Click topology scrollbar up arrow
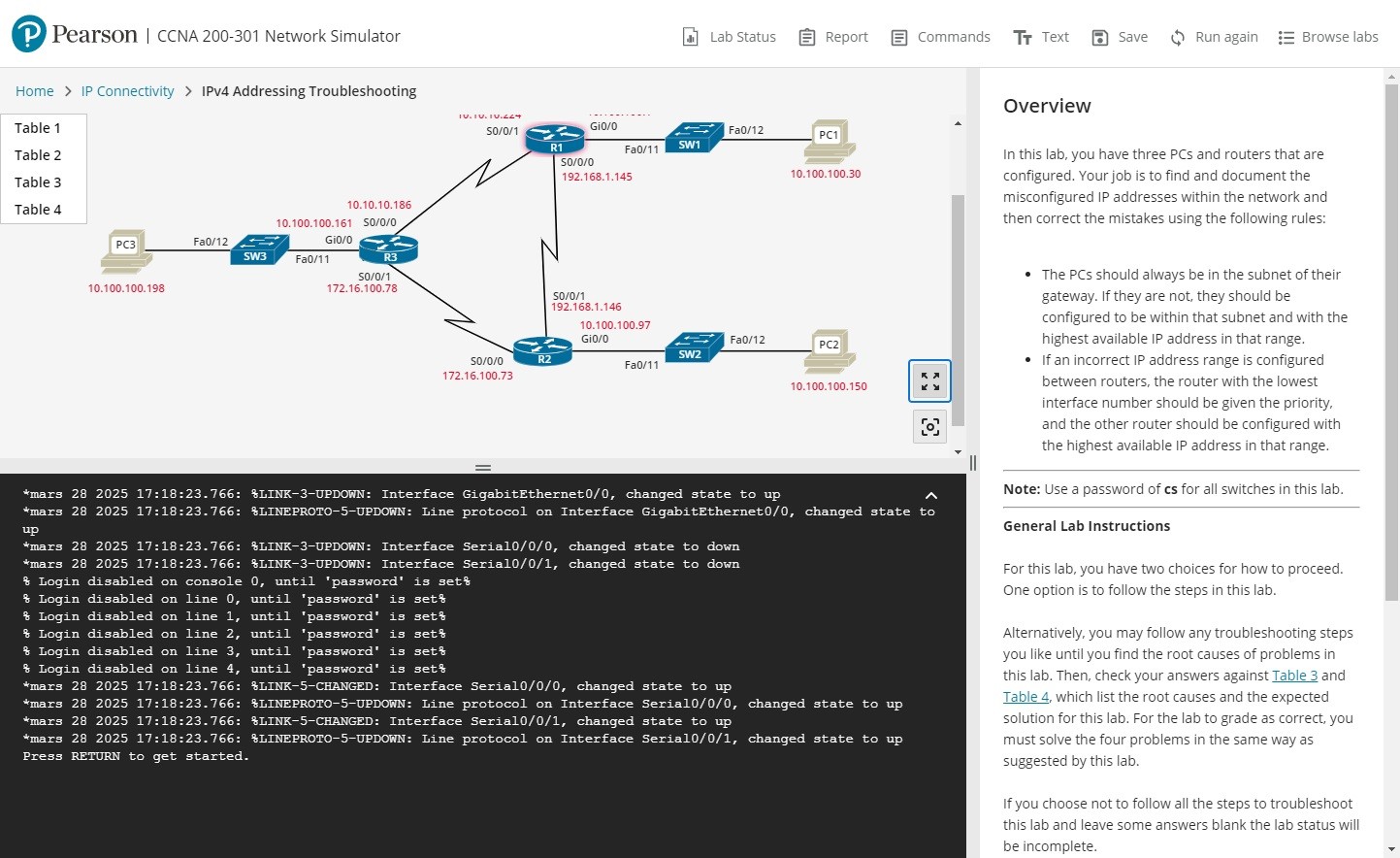The height and width of the screenshot is (858, 1400). tap(959, 124)
